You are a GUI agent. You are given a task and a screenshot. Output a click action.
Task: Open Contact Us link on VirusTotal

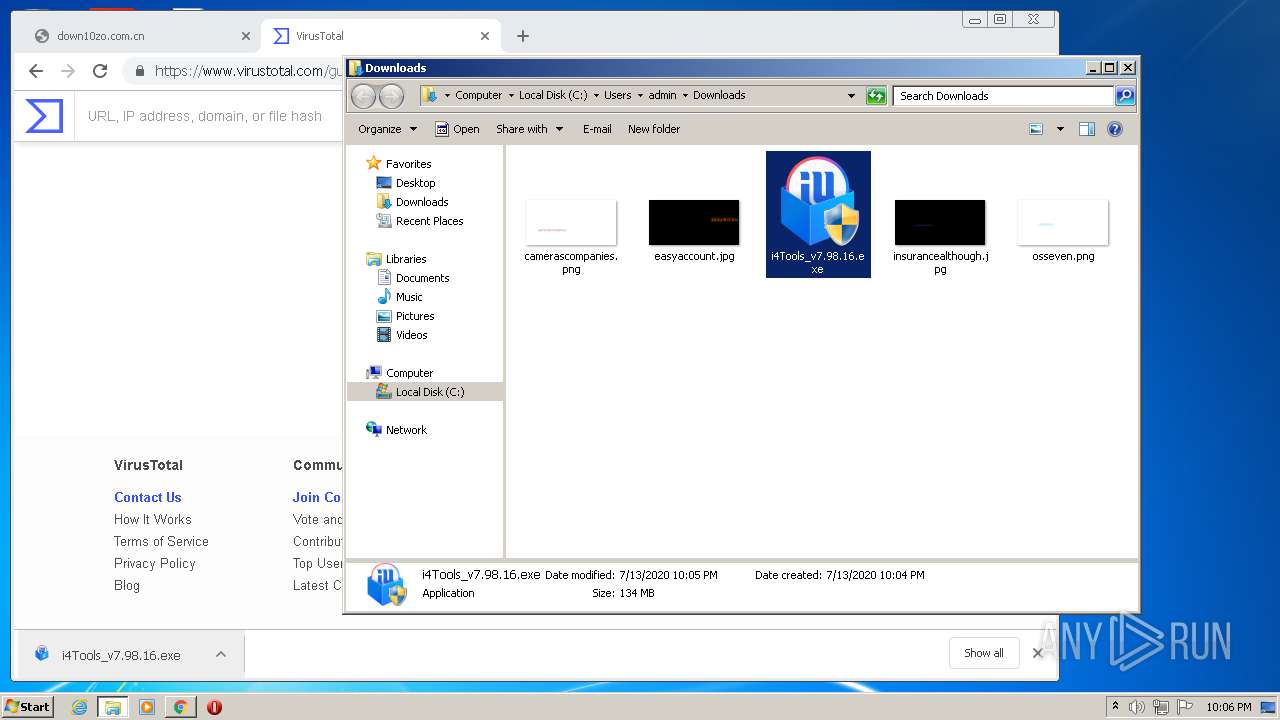[x=147, y=497]
